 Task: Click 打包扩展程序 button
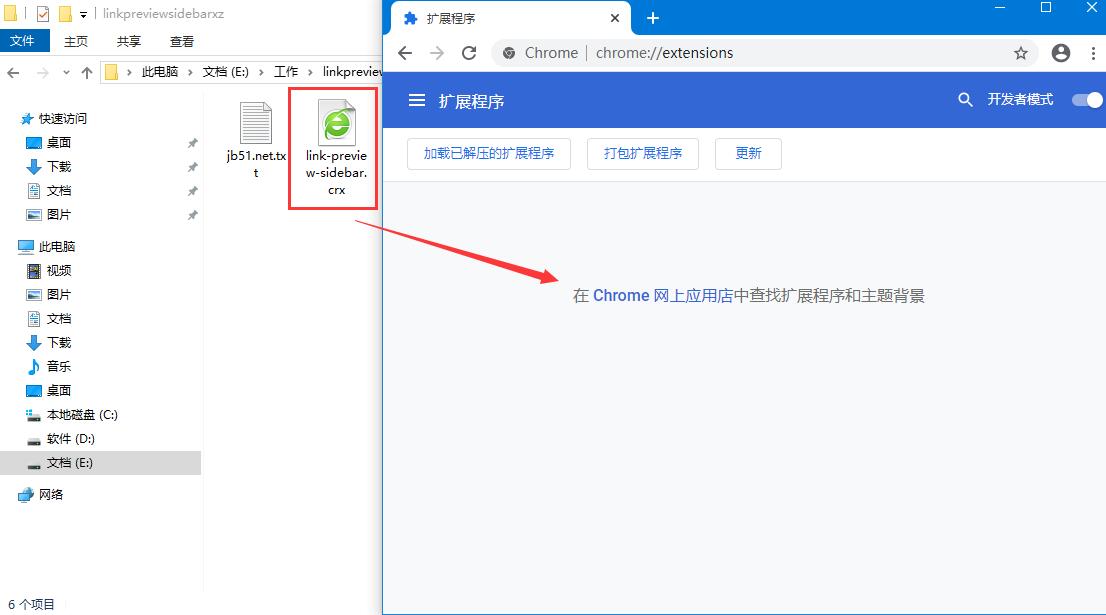pos(643,154)
